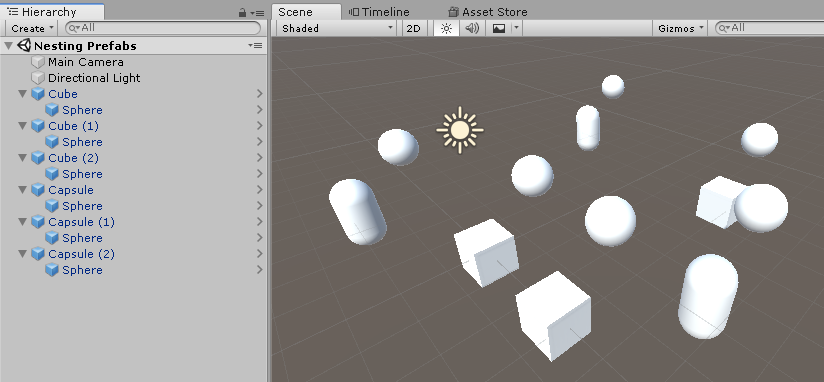Viewport: 824px width, 382px height.
Task: Open Nesting Prefabs scene options menu
Action: coord(255,46)
